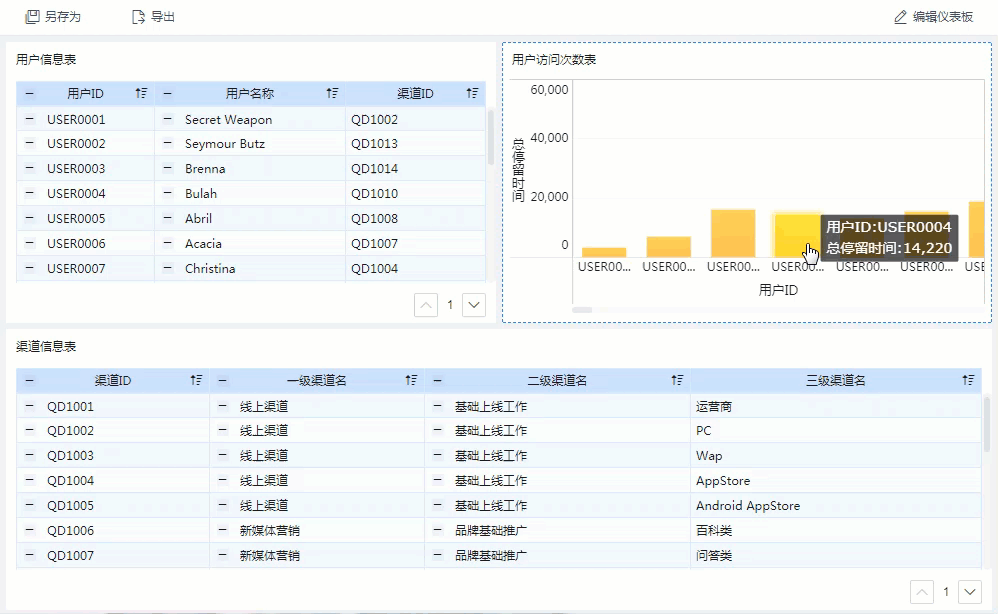Click the 用户信息表 panel title

(46, 59)
